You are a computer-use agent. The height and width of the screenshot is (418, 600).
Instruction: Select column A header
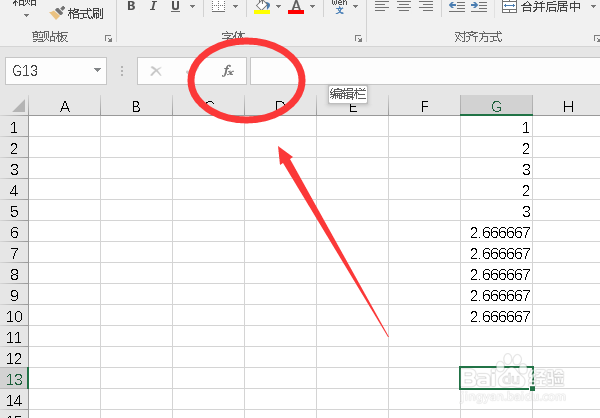65,106
